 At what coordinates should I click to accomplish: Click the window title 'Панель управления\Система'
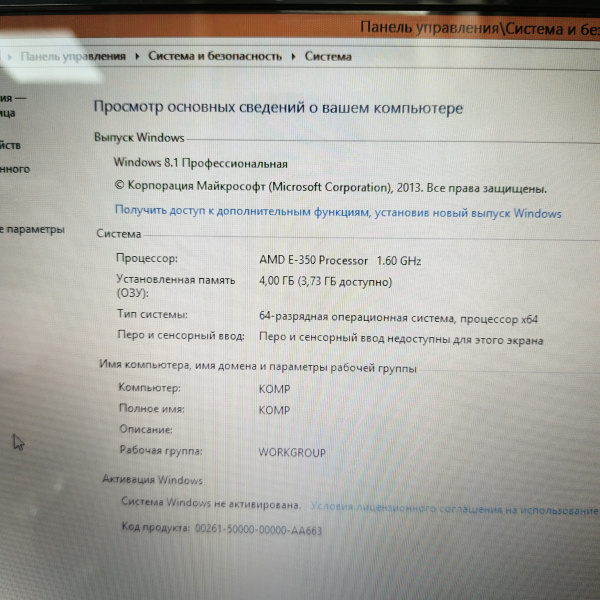(x=480, y=28)
